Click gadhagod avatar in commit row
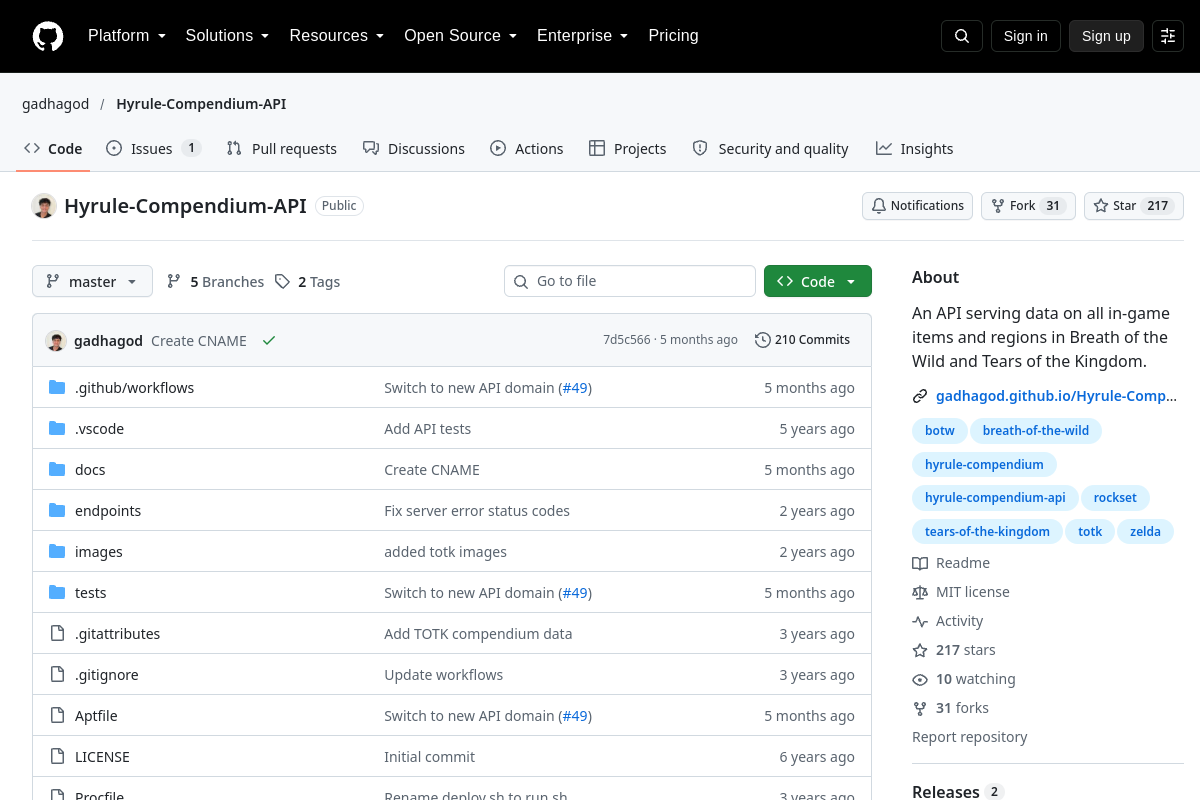 pyautogui.click(x=56, y=341)
